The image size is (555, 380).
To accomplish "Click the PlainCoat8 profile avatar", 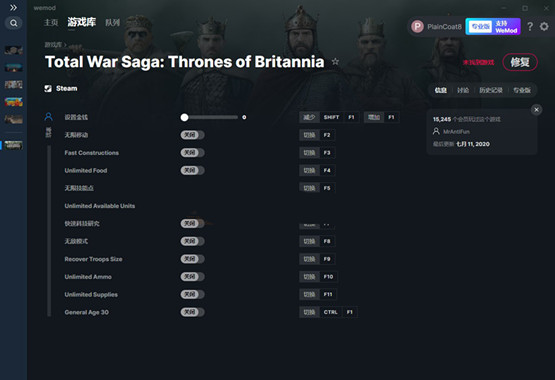I will tap(417, 27).
